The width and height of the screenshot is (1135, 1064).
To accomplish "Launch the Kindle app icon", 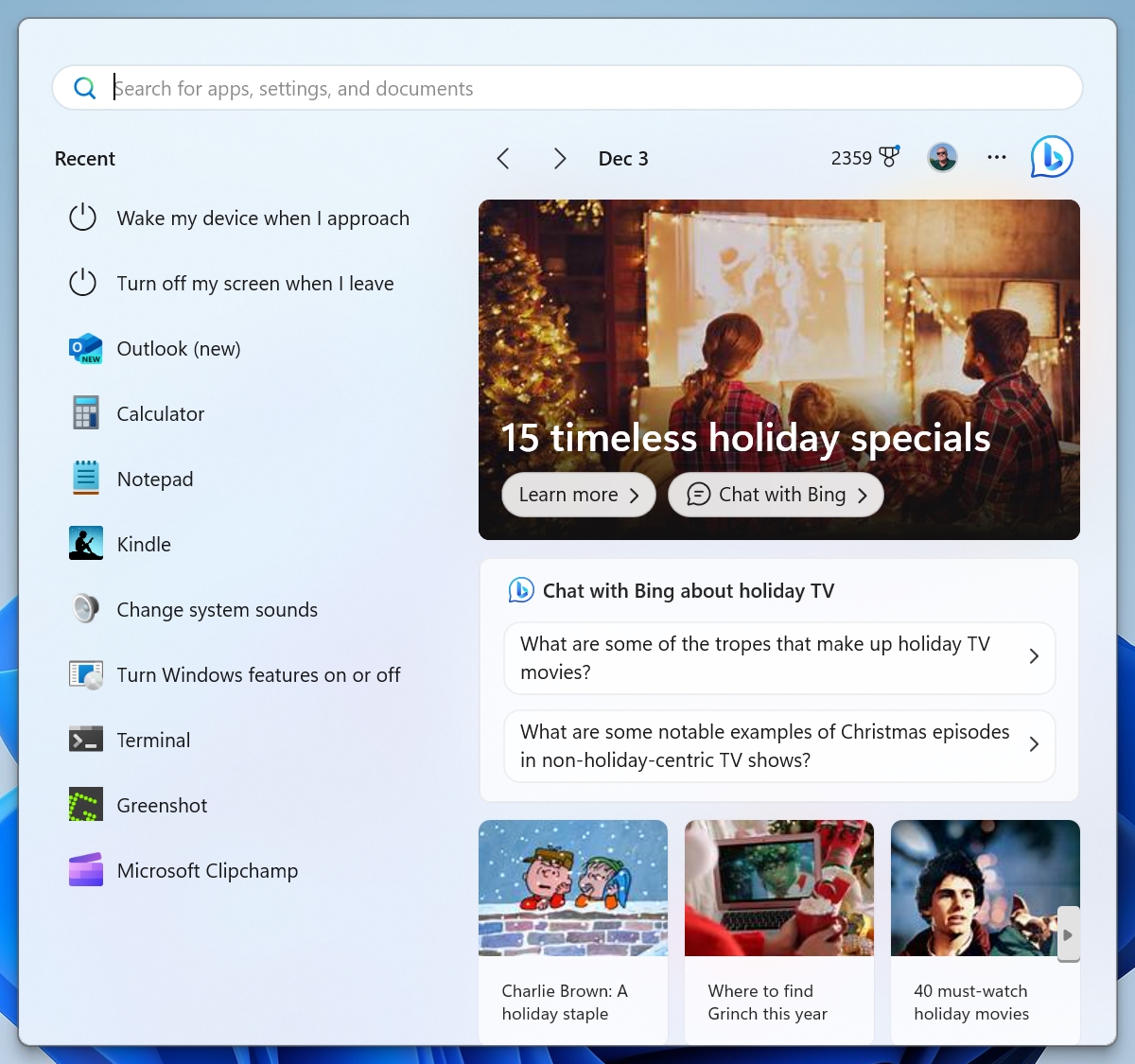I will [x=85, y=544].
